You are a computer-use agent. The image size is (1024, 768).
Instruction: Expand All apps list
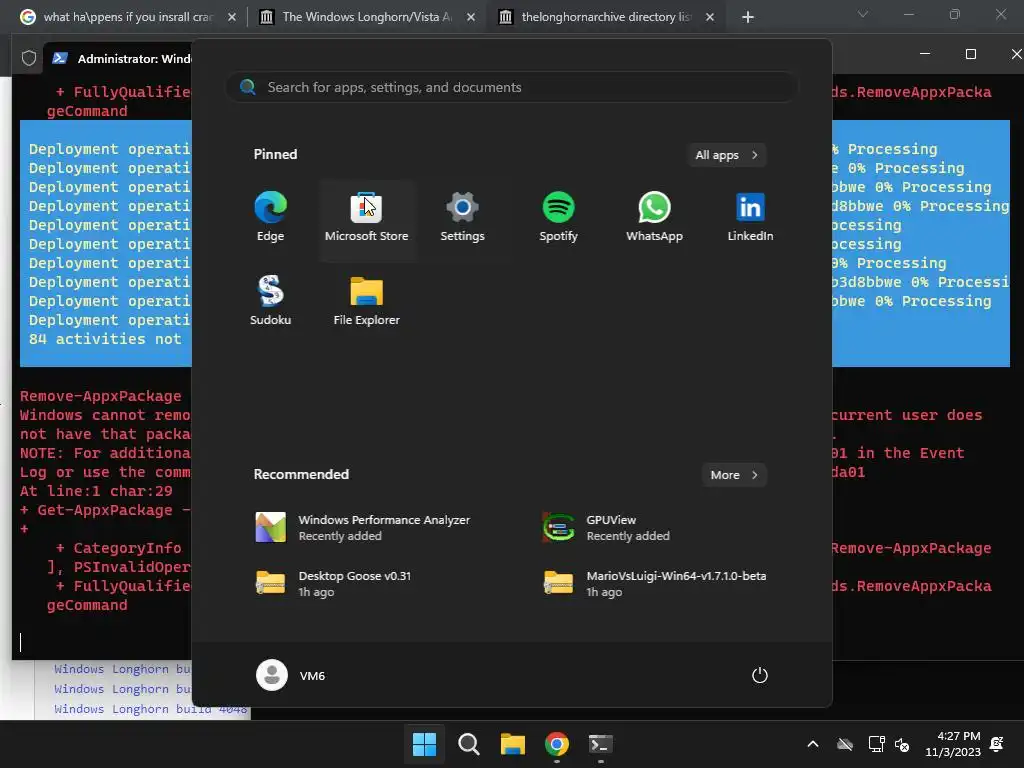[726, 155]
